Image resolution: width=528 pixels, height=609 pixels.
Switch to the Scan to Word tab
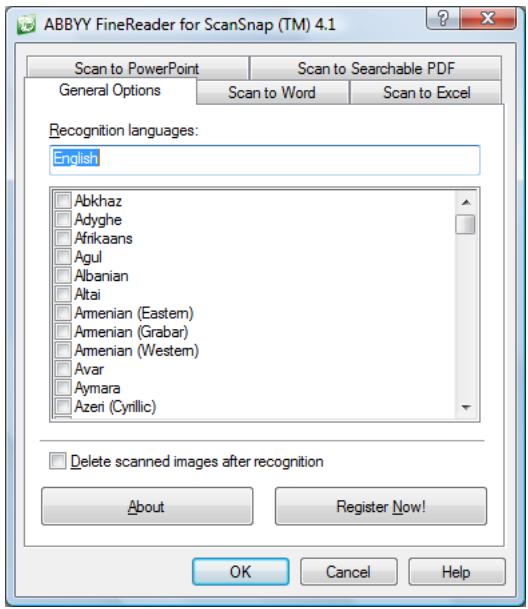[272, 93]
